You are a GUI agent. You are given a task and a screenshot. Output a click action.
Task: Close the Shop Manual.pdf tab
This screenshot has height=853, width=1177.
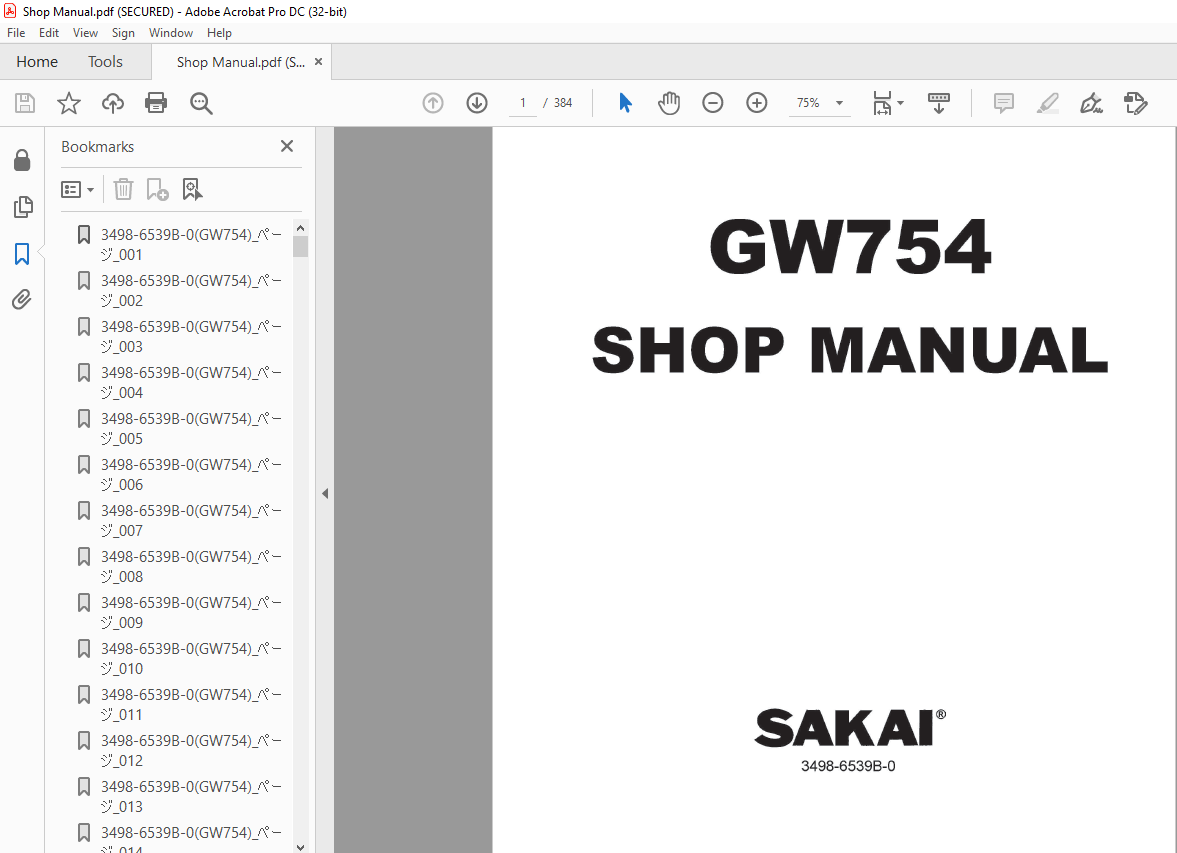(318, 62)
